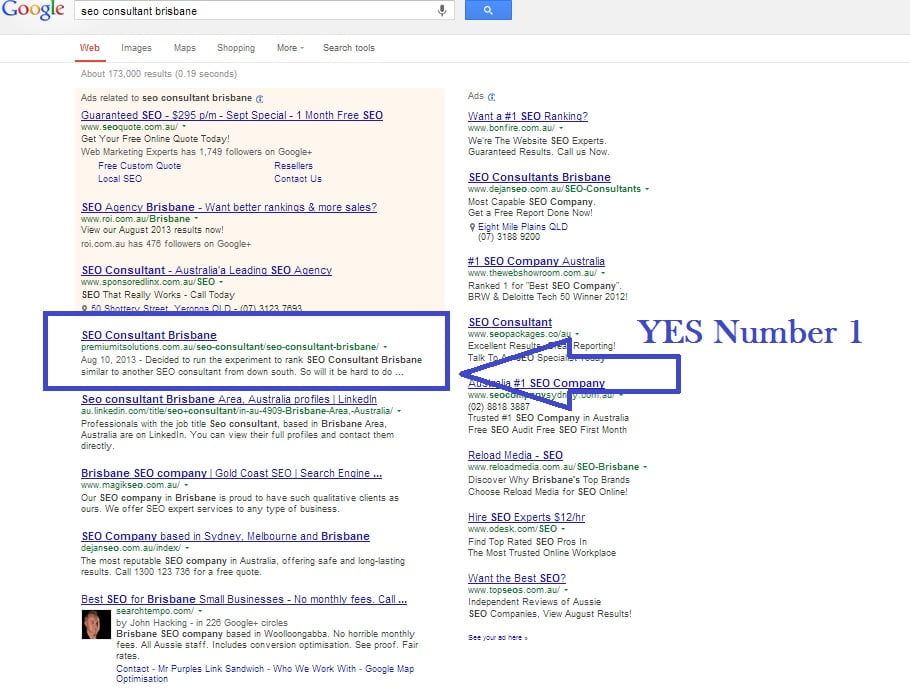
Task: Switch to the Images tab
Action: 136,48
